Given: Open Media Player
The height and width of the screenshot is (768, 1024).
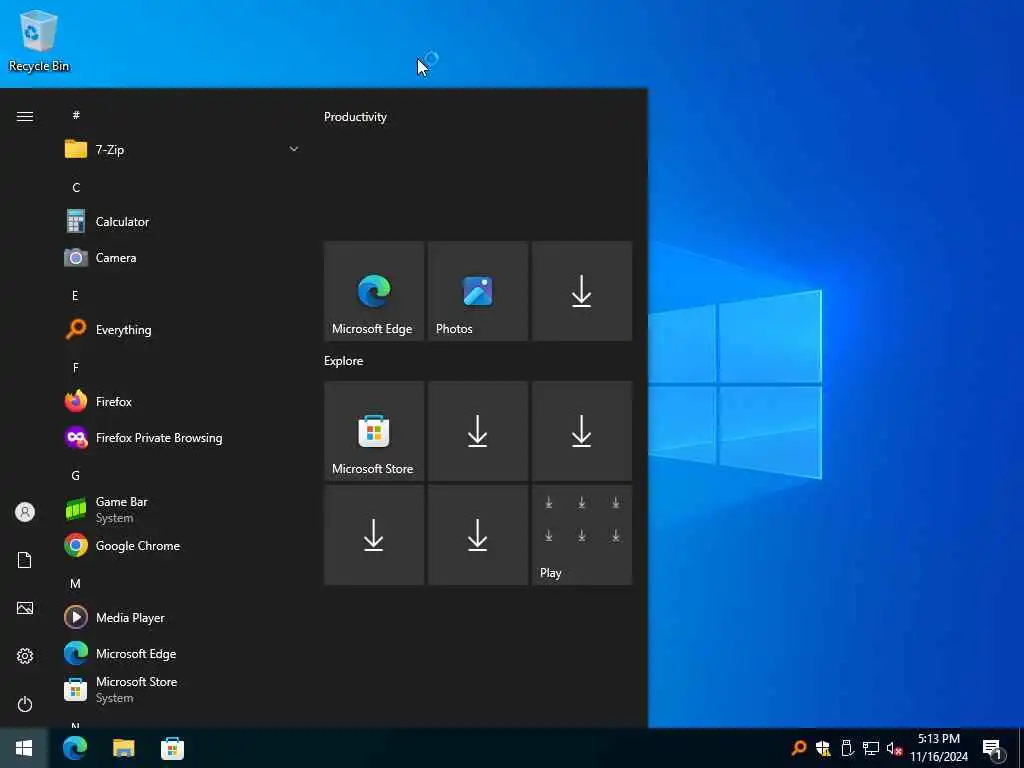Looking at the screenshot, I should [181, 617].
